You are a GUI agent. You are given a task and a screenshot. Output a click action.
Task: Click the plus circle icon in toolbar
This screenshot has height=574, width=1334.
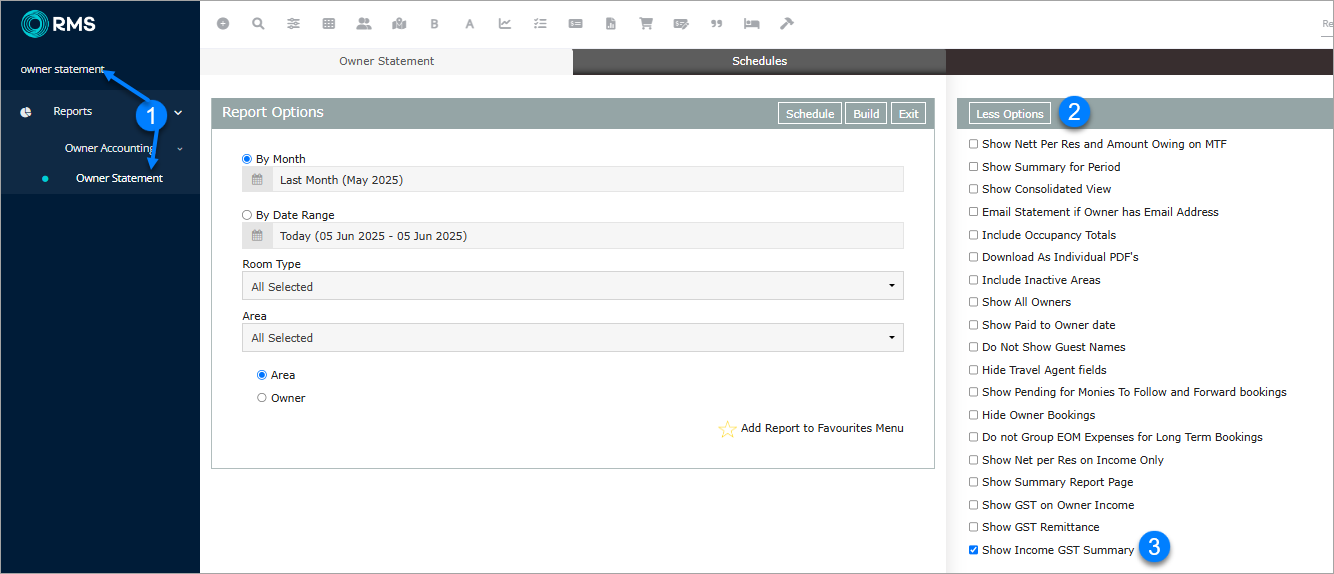point(223,24)
